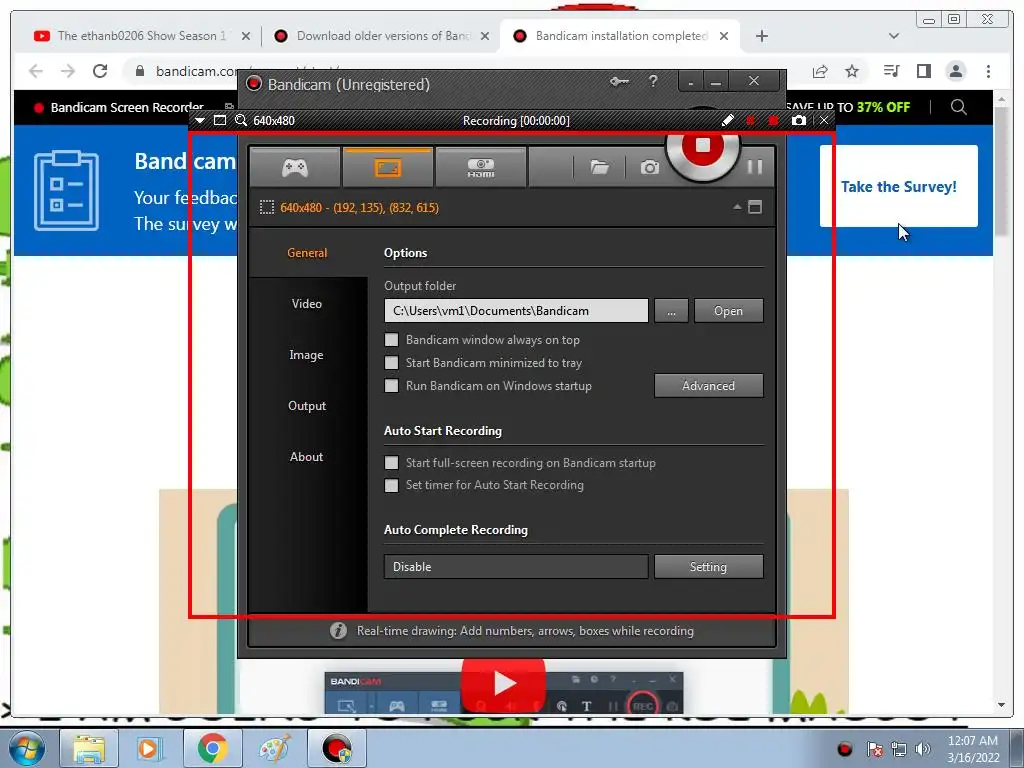The height and width of the screenshot is (768, 1024).
Task: Check Start Bandicam minimized to tray
Action: [391, 362]
